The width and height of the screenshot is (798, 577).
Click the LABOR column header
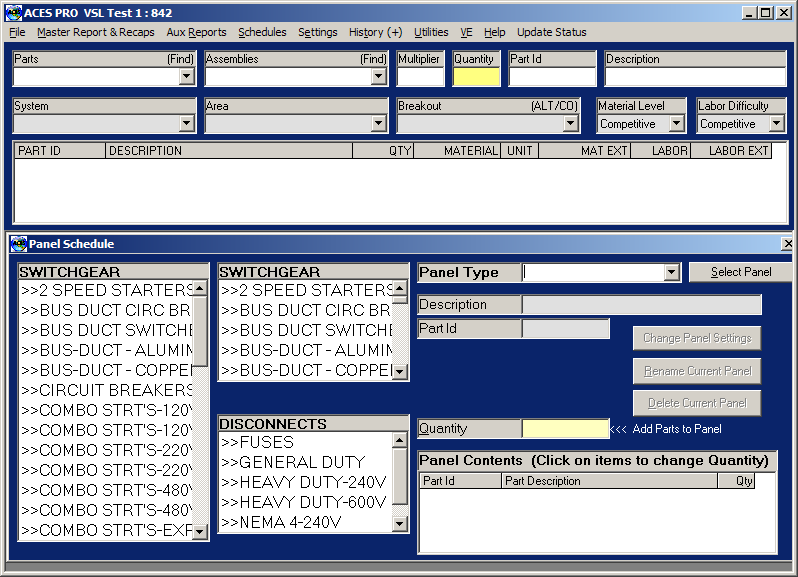(661, 151)
